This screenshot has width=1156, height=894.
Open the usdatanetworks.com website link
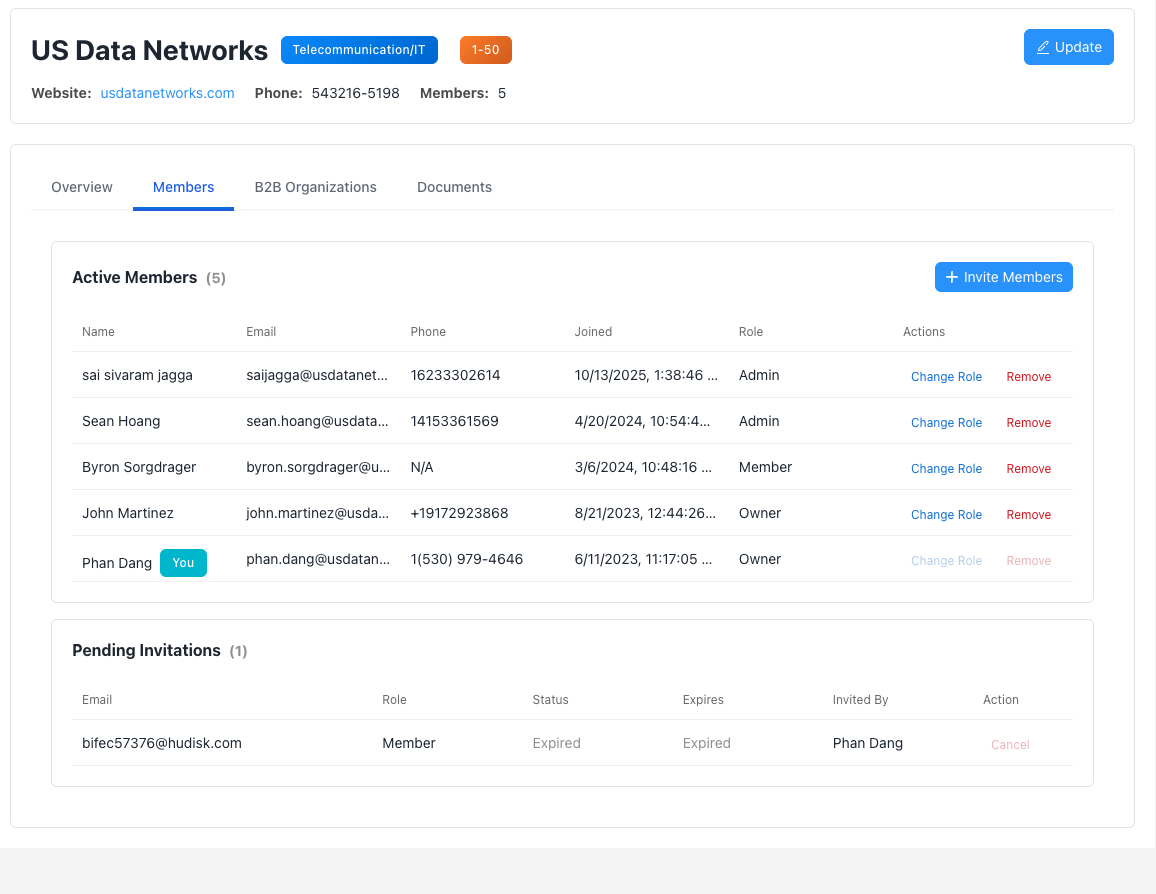coord(167,93)
